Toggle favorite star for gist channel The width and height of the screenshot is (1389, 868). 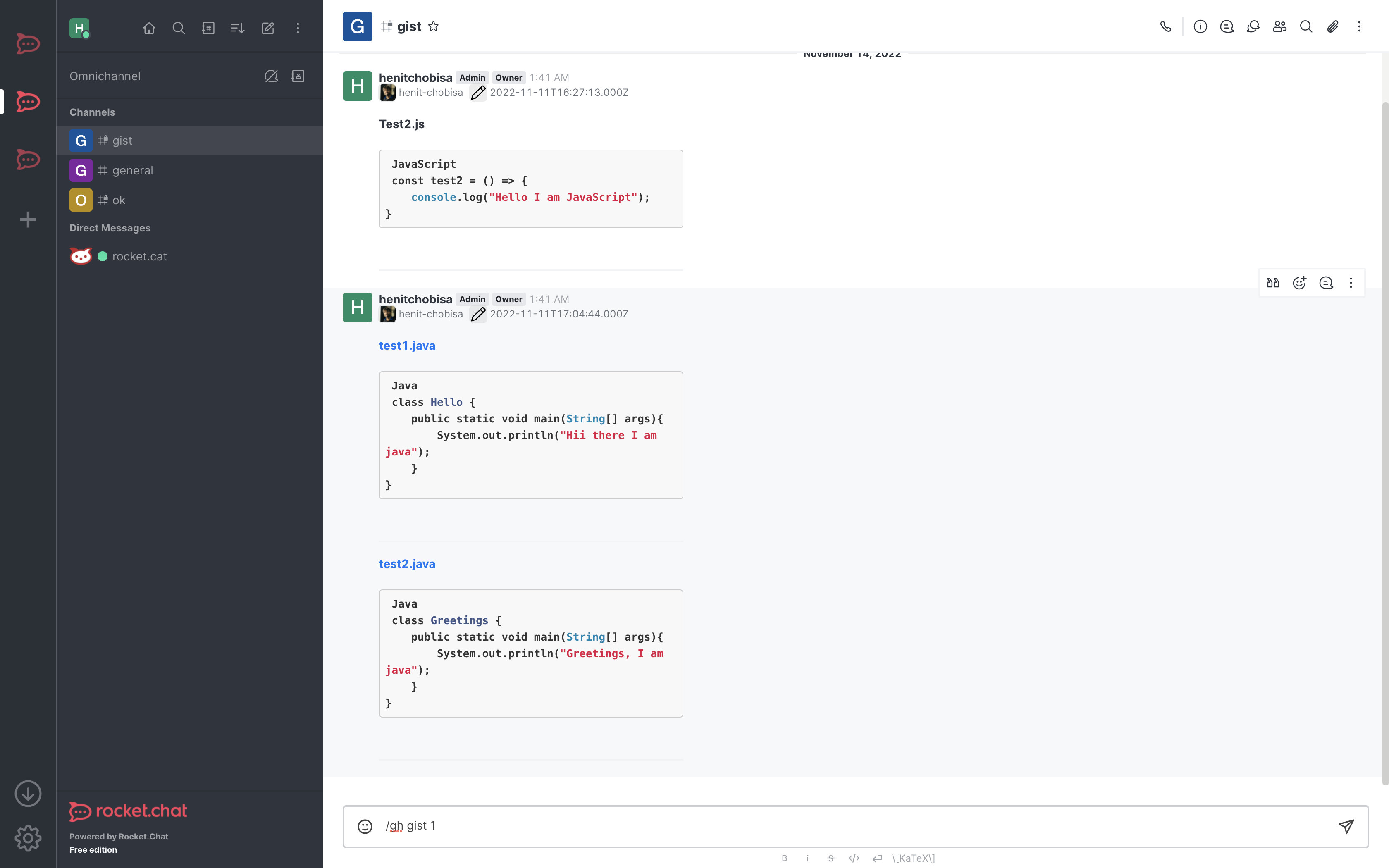click(433, 26)
